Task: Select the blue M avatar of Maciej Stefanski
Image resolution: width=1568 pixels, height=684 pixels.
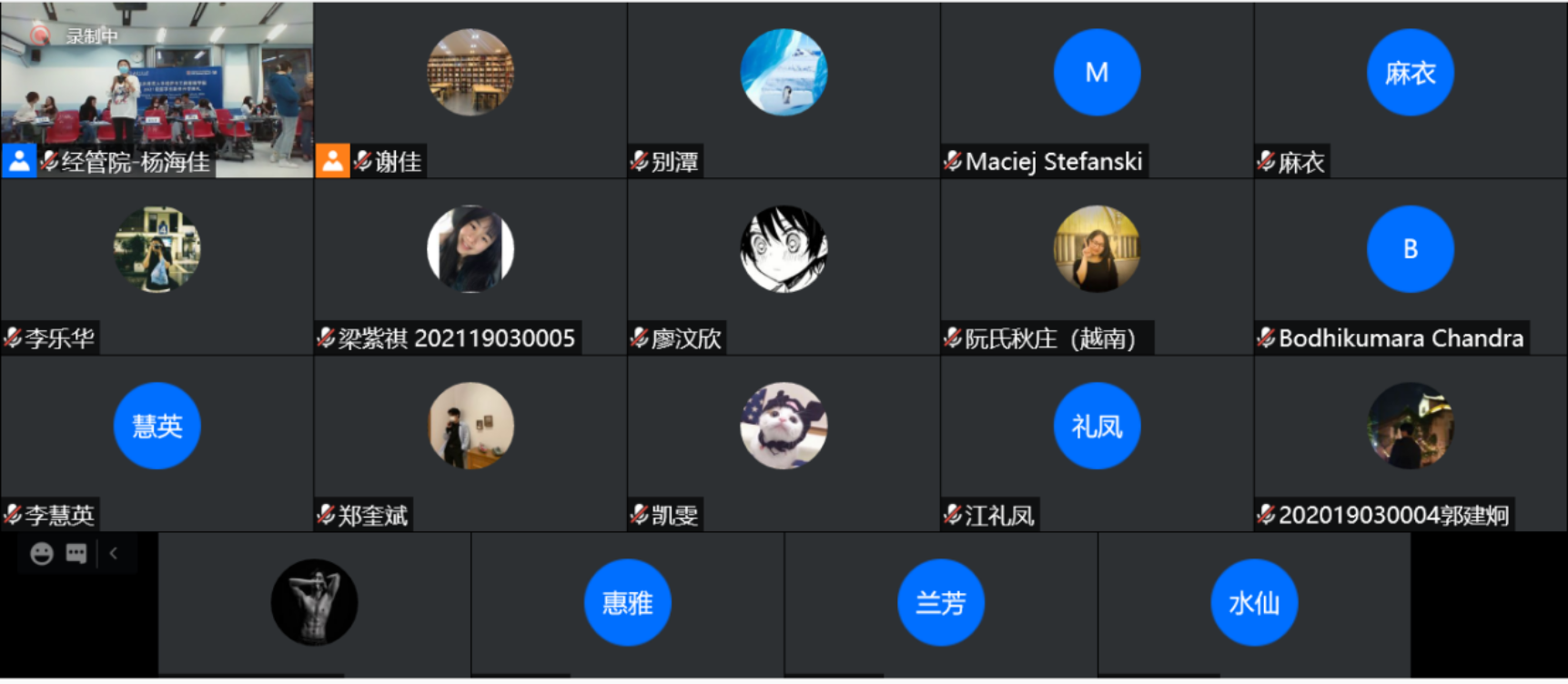Action: [x=1097, y=73]
